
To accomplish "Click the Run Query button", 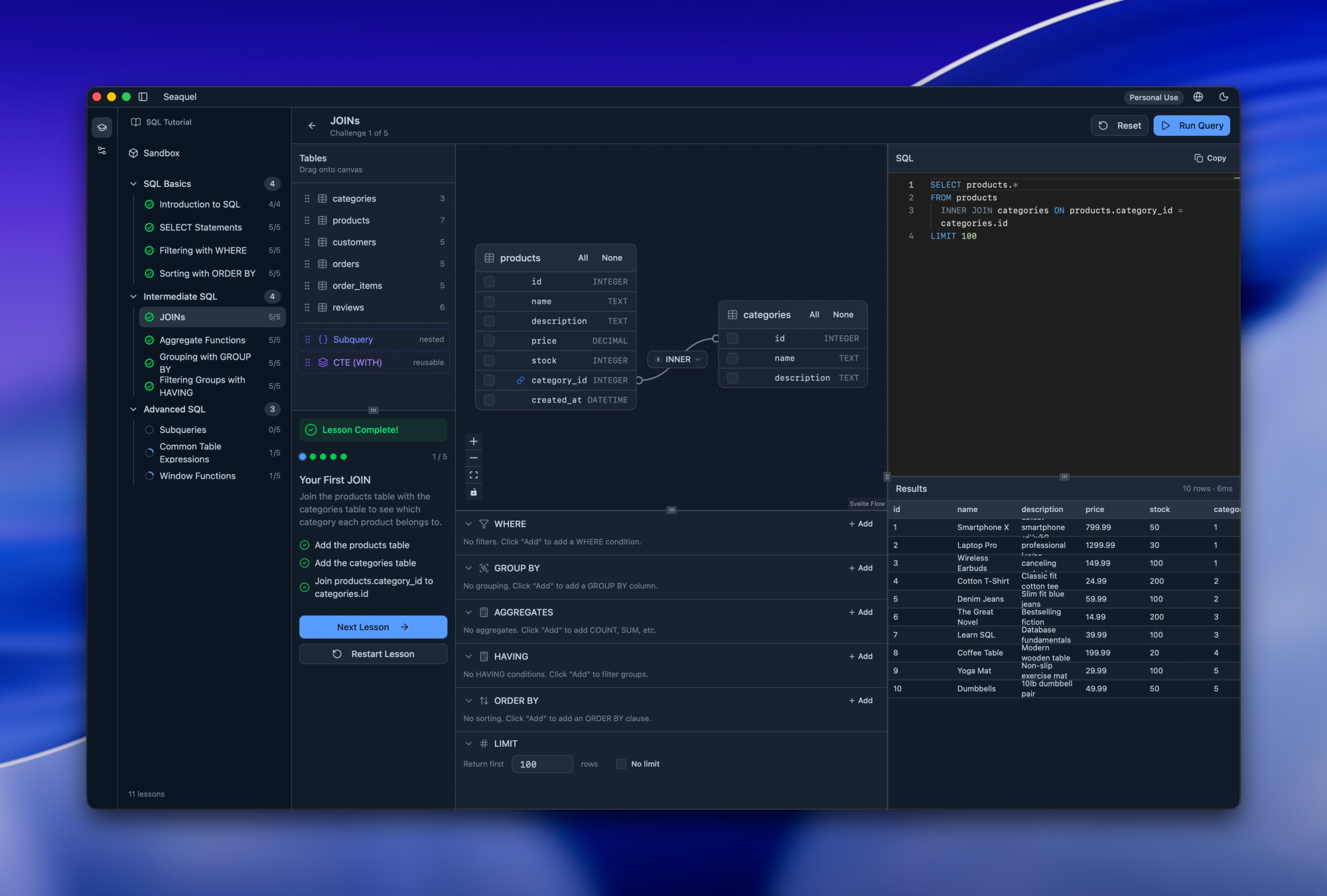I will pos(1191,125).
